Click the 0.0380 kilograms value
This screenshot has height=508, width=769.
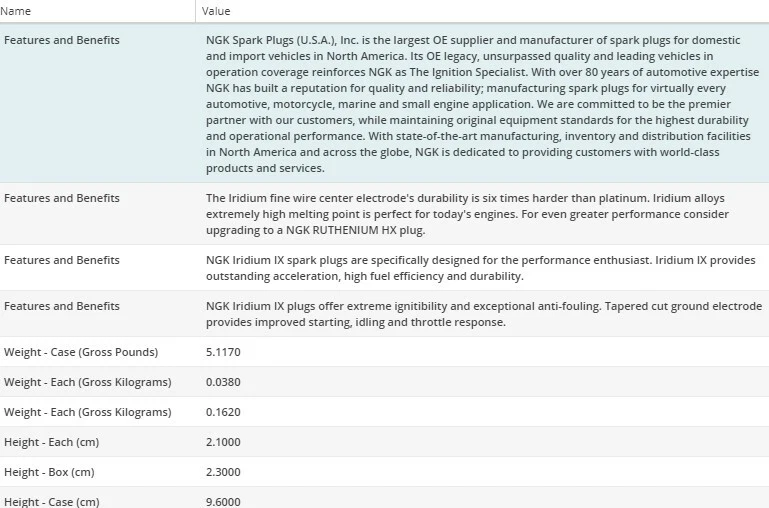223,382
